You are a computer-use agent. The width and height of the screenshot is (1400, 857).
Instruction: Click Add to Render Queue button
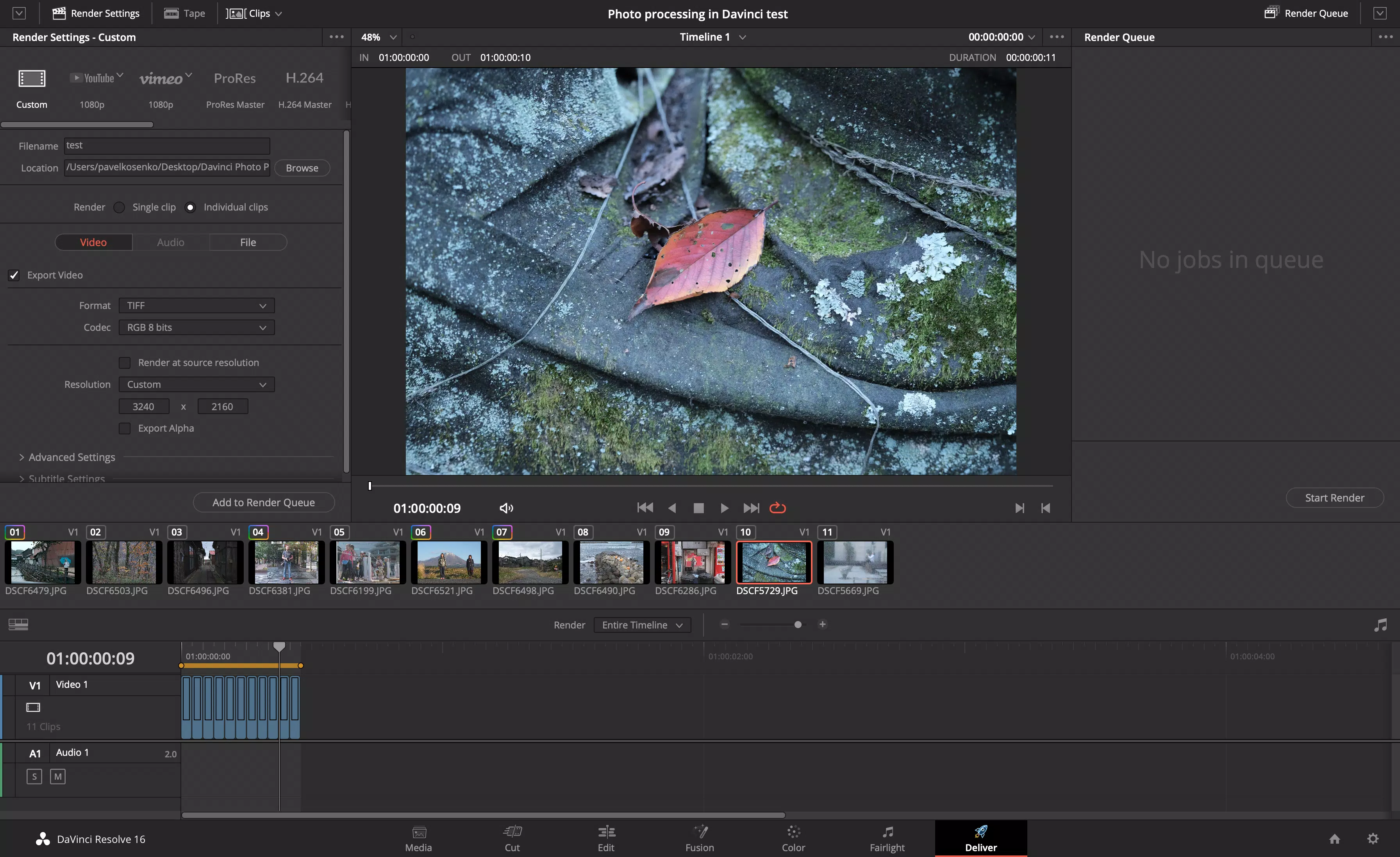pos(264,502)
